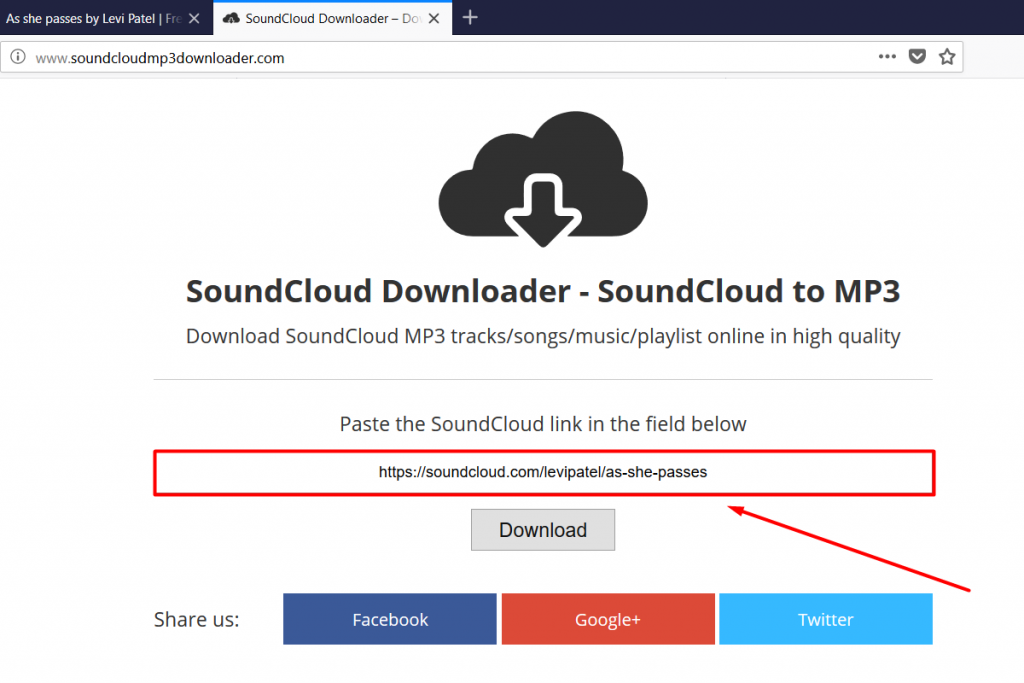Image resolution: width=1024 pixels, height=683 pixels.
Task: Share on Twitter button
Action: pos(825,619)
